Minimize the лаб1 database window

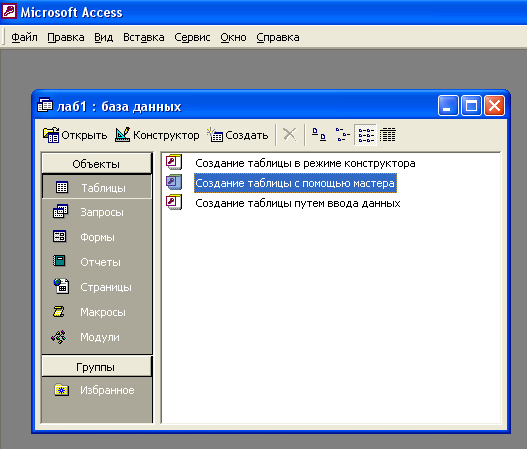(x=448, y=106)
